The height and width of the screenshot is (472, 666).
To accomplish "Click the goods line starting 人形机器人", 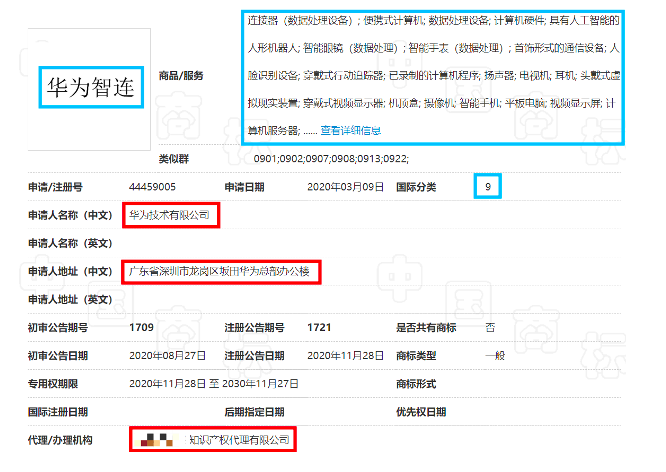I will (434, 48).
